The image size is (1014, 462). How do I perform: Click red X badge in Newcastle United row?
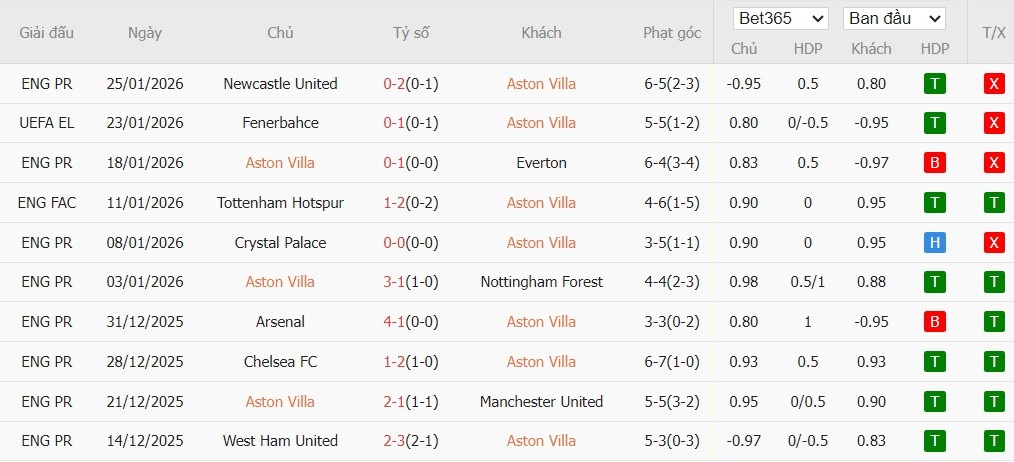[994, 84]
